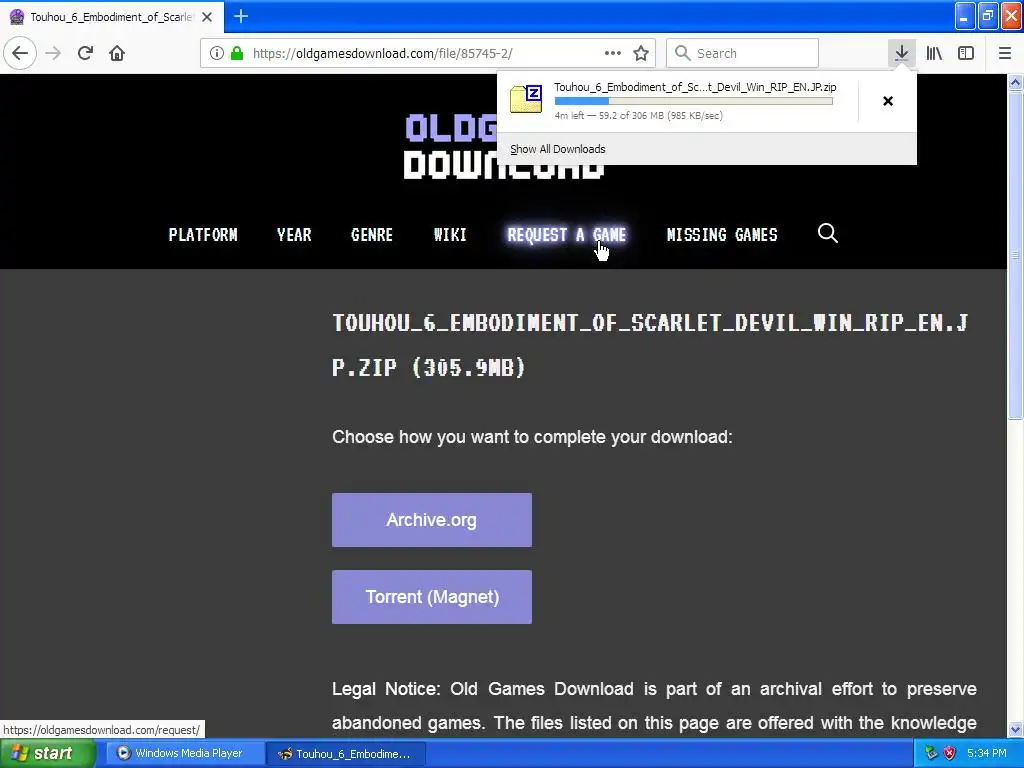Open the PLATFORM menu

(203, 234)
